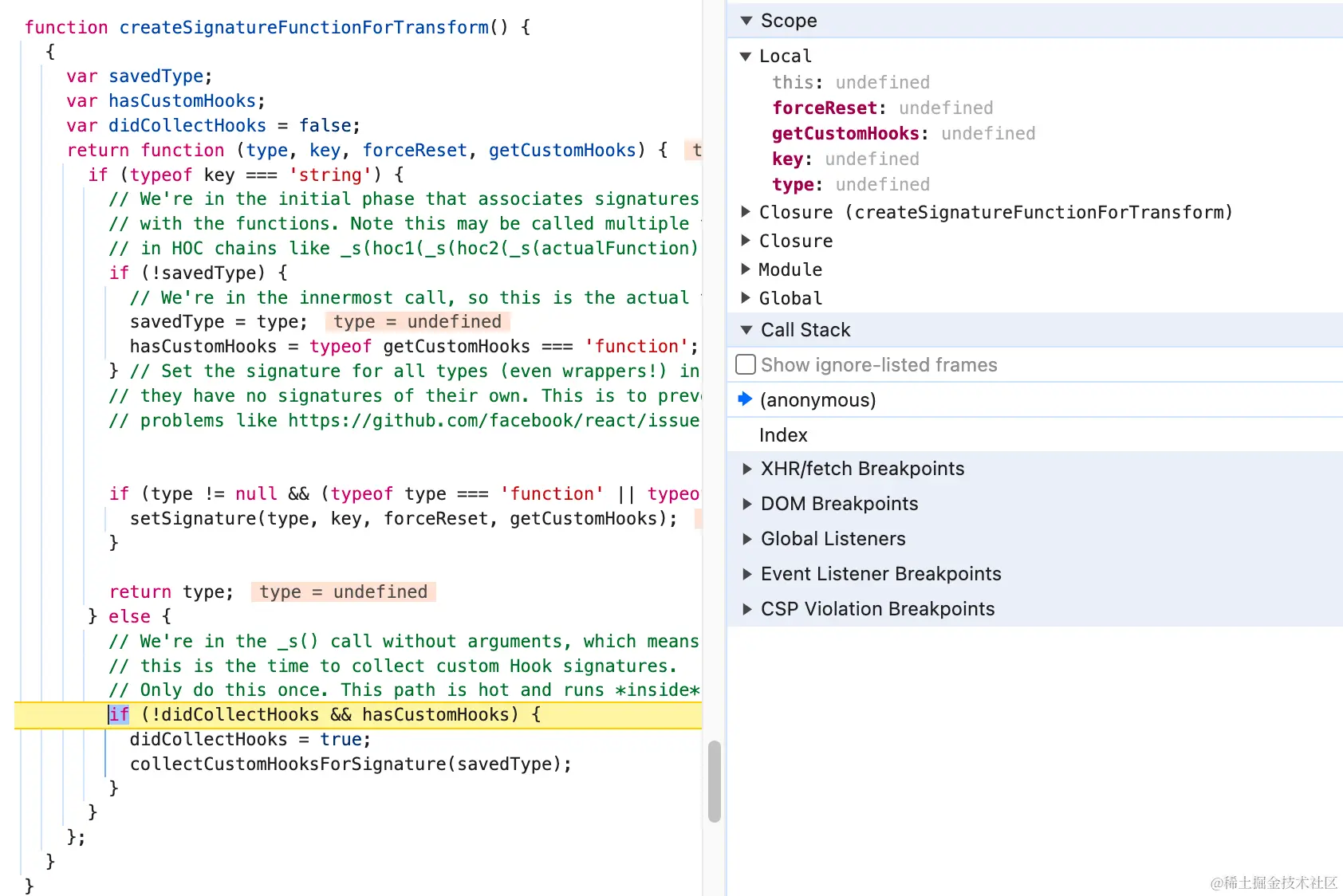Click the 'var hasCustomHooks;' code line
The width and height of the screenshot is (1343, 896).
[166, 101]
